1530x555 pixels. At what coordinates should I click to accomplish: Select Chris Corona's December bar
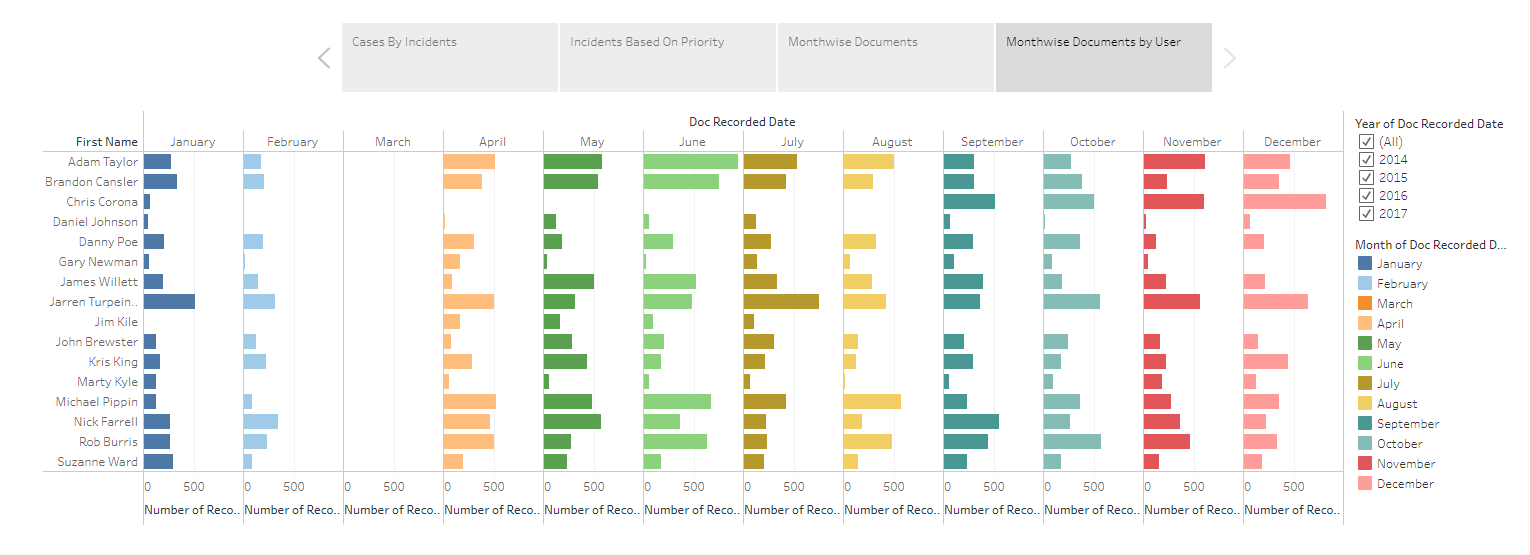coord(1284,202)
